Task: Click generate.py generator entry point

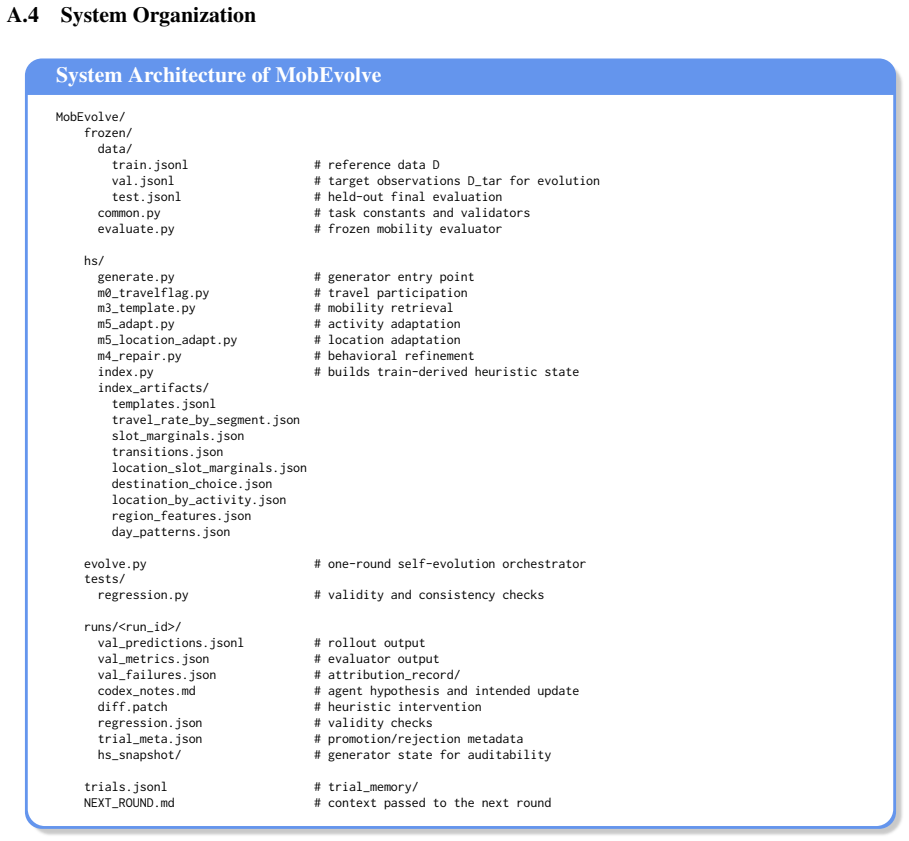Action: pos(136,277)
